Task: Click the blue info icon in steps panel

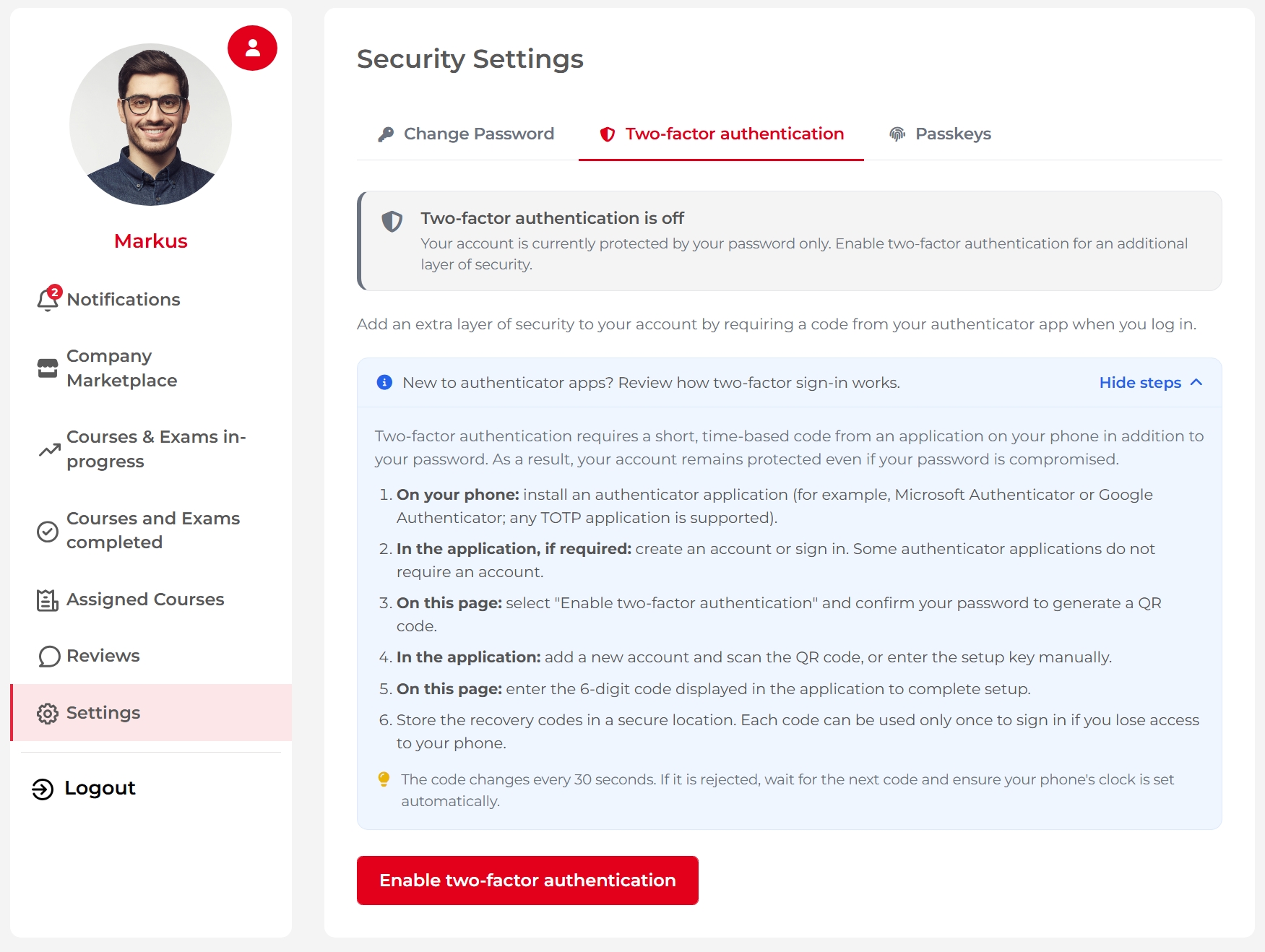Action: coord(384,382)
